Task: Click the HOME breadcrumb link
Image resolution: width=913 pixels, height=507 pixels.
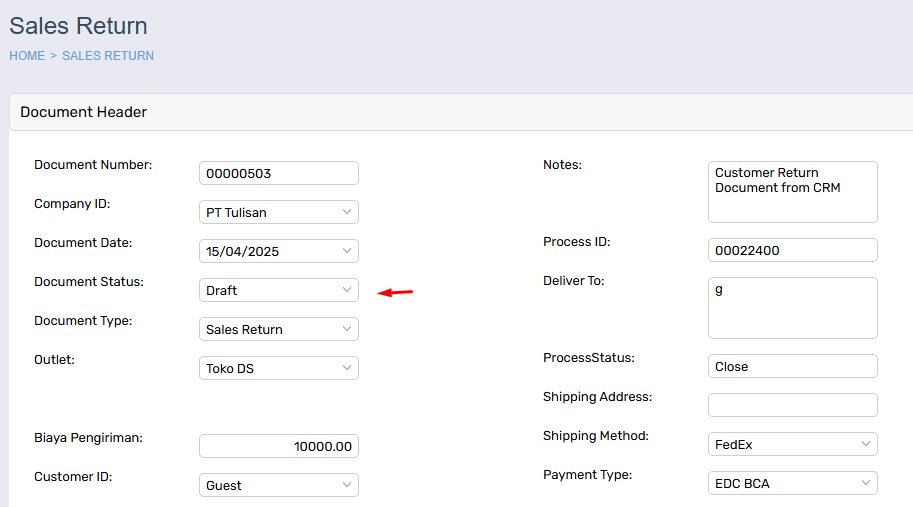Action: coord(27,56)
